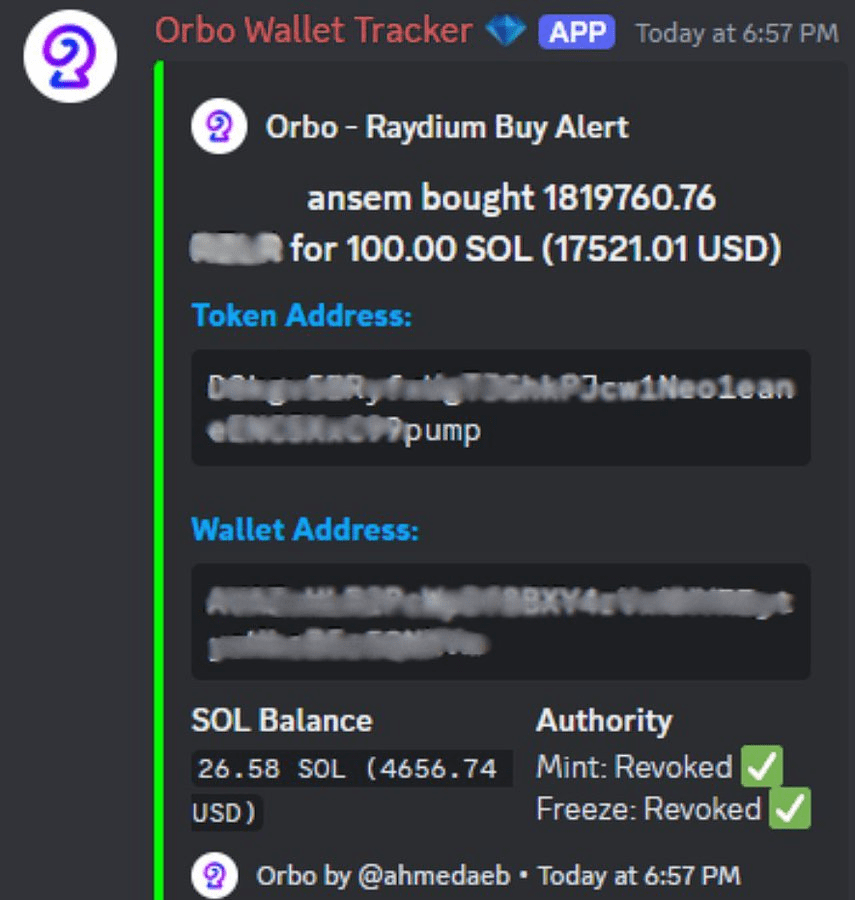Click the Token Address heading
Screen dimensions: 855x900
point(302,315)
